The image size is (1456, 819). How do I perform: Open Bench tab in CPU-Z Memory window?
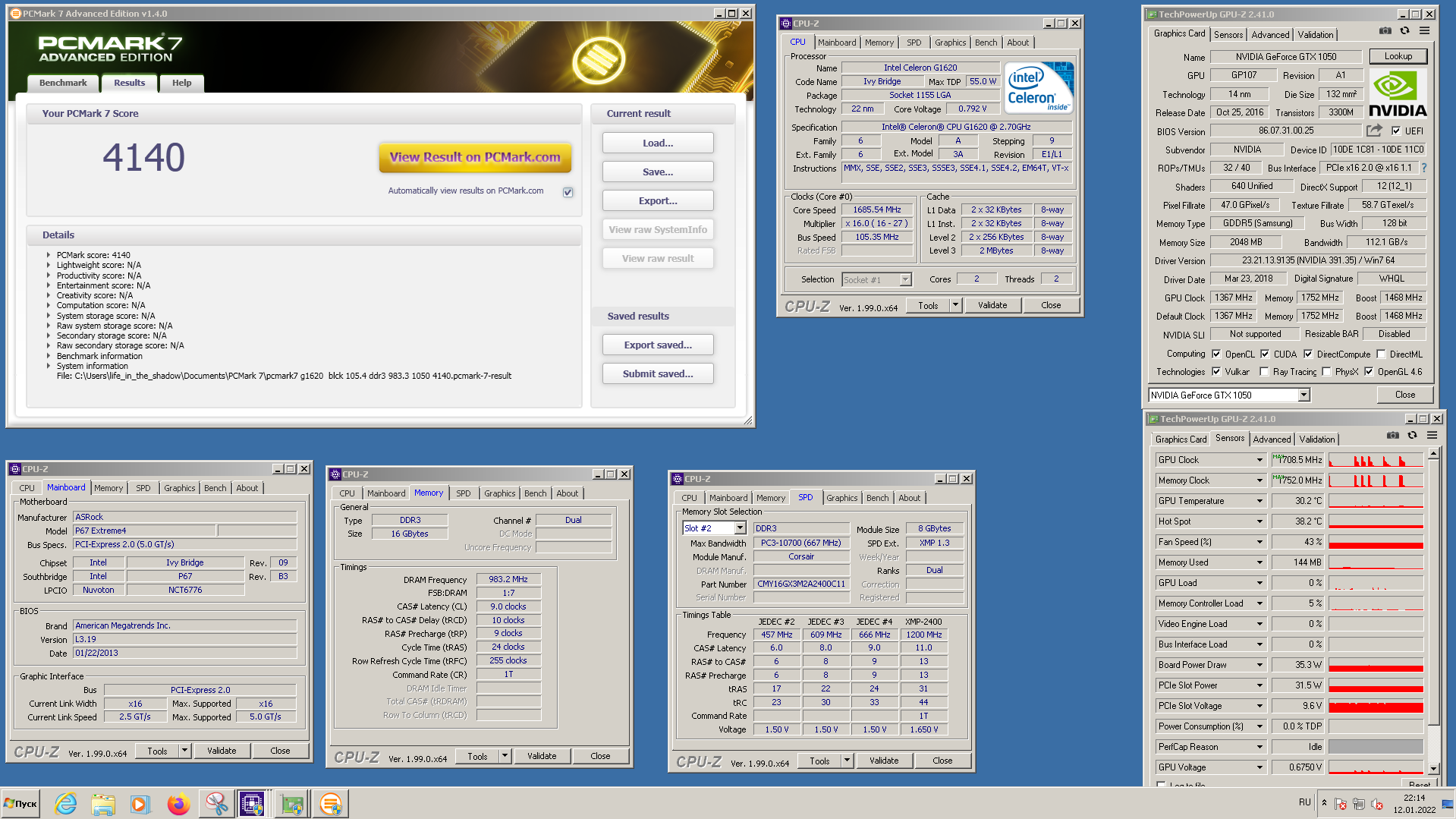coord(535,493)
